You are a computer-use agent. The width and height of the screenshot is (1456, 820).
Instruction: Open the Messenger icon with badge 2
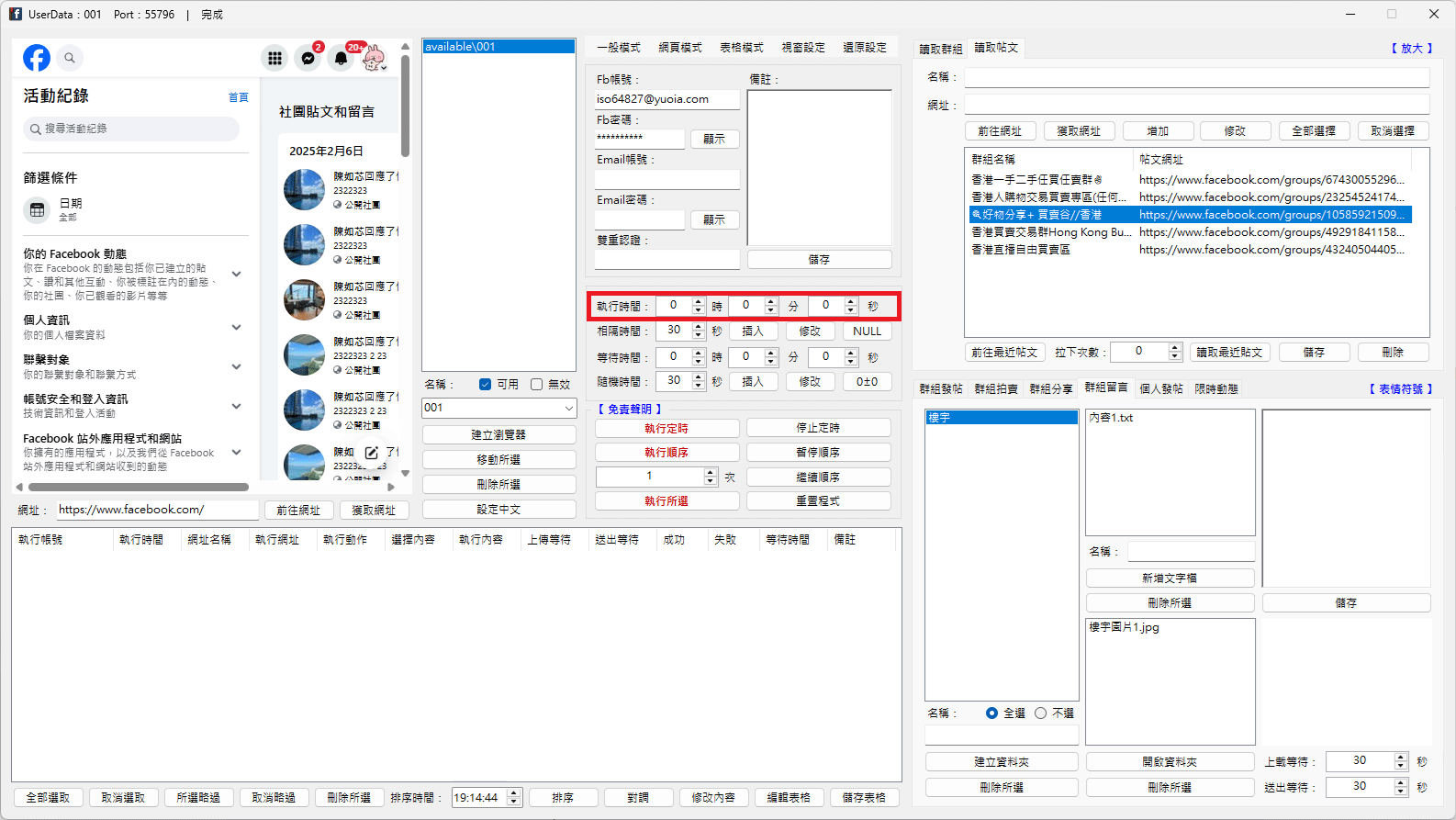click(308, 58)
